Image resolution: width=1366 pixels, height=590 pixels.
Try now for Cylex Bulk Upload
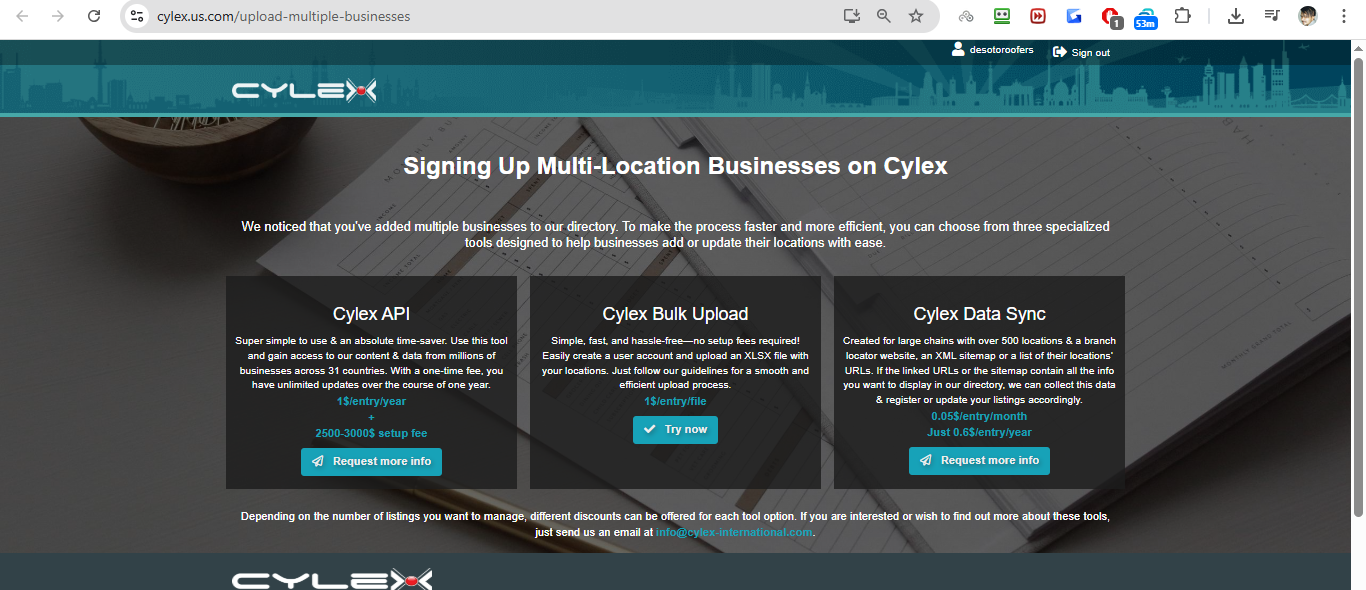tap(675, 430)
